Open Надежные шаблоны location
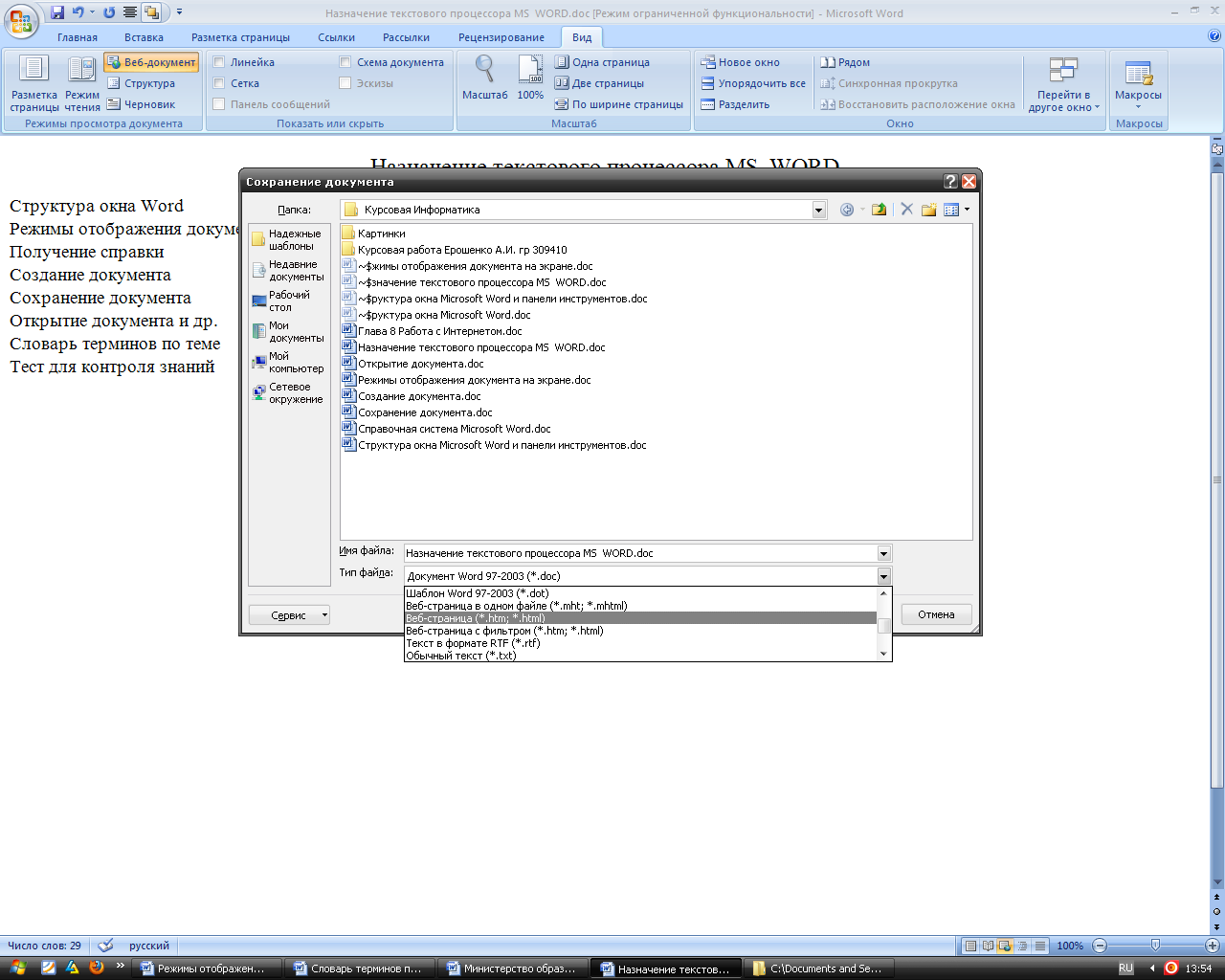The image size is (1225, 980). pyautogui.click(x=289, y=239)
